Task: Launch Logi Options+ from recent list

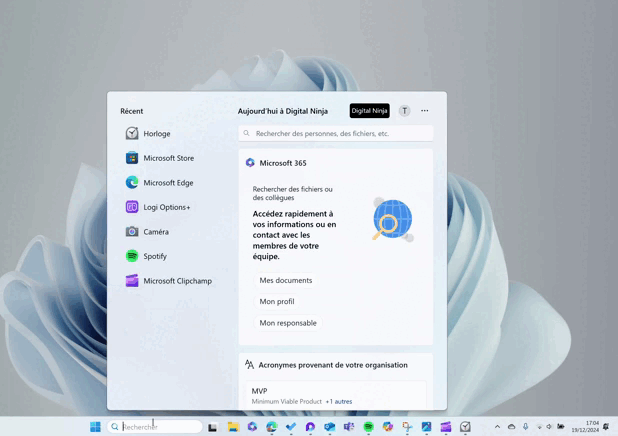Action: pyautogui.click(x=166, y=207)
